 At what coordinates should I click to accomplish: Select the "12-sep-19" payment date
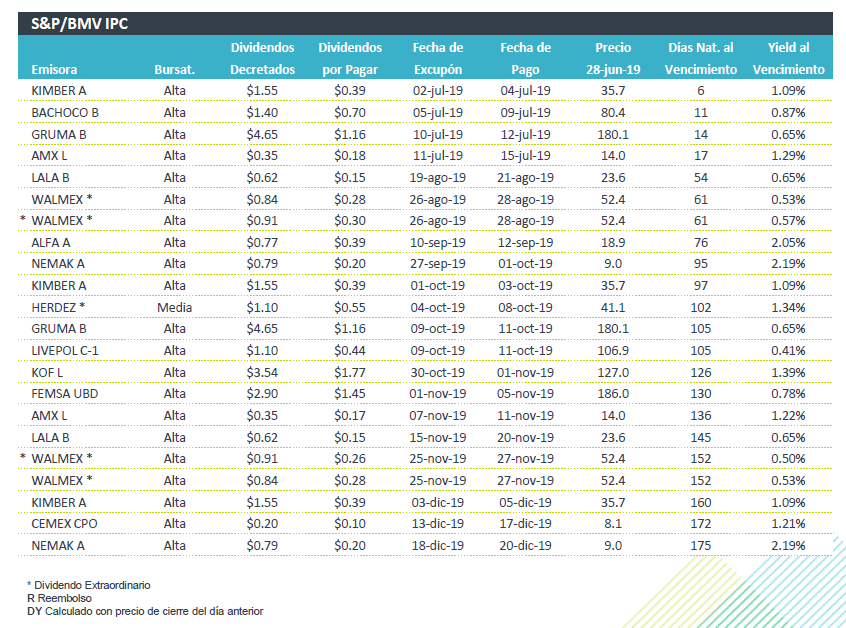point(525,243)
